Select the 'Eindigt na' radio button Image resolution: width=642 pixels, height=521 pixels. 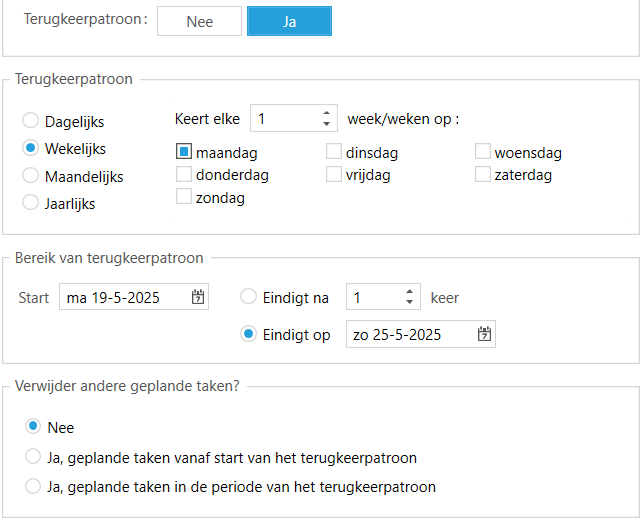click(x=248, y=297)
